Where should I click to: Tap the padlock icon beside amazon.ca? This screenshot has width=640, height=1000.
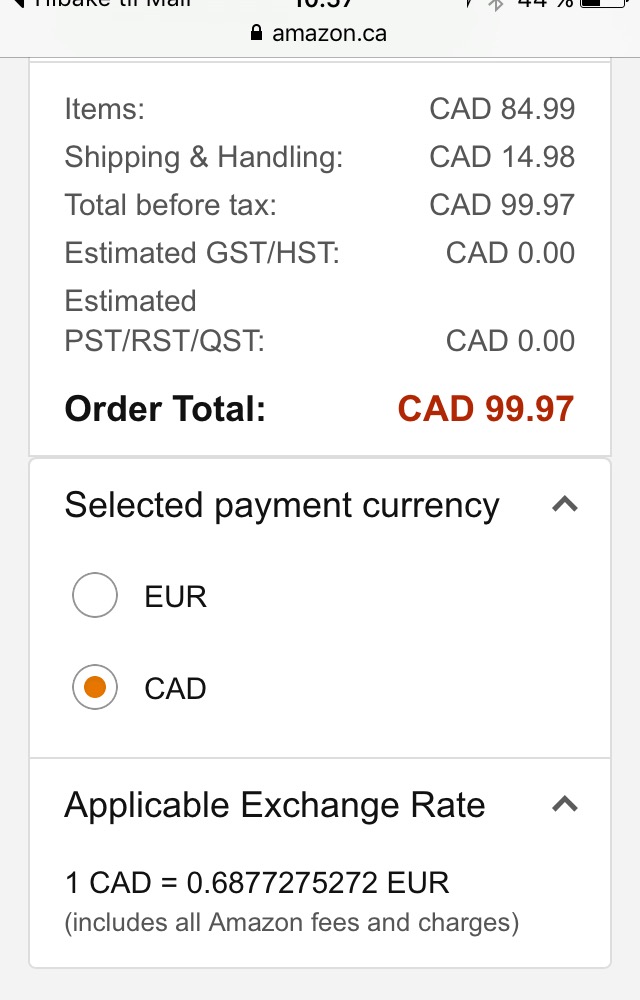tap(257, 33)
